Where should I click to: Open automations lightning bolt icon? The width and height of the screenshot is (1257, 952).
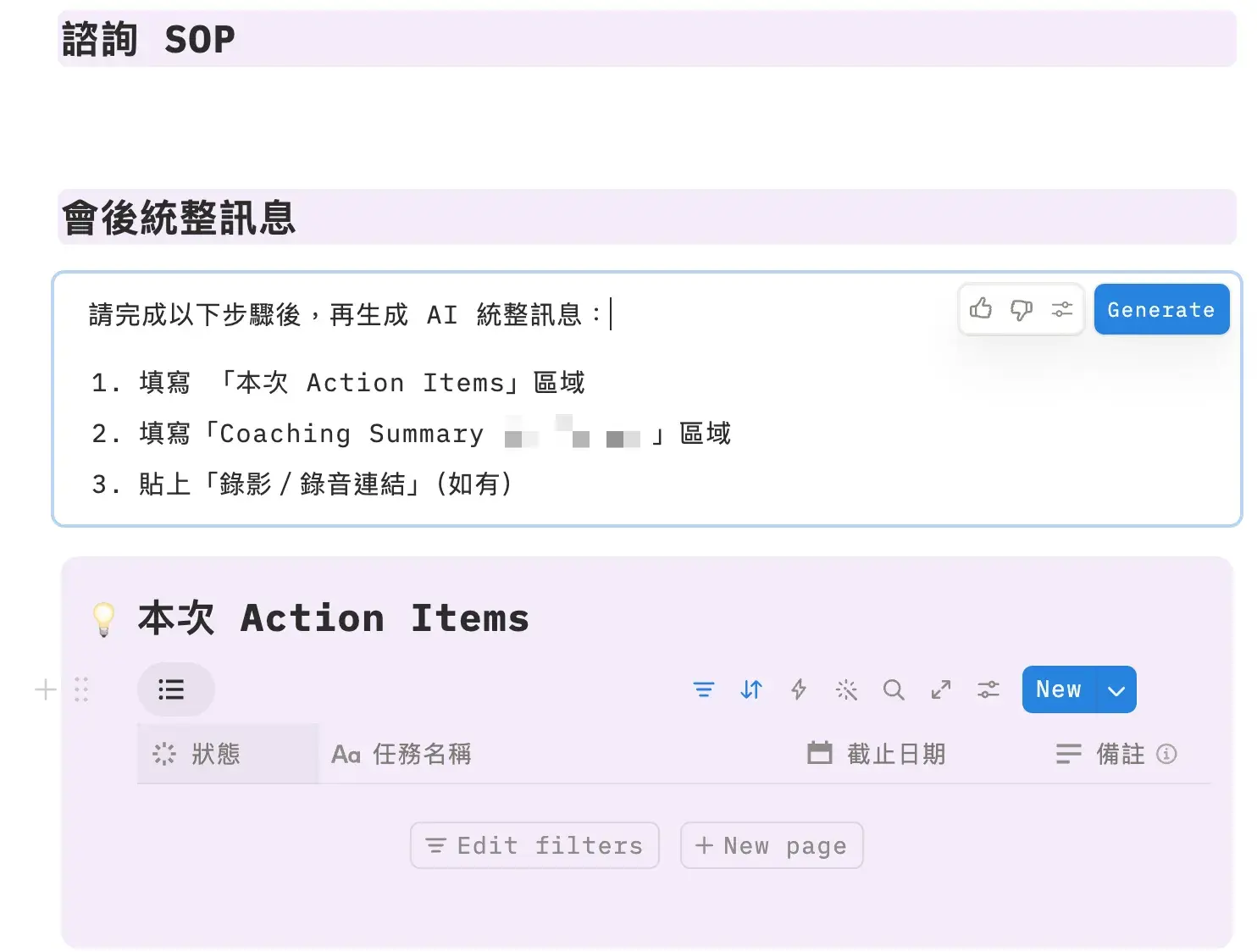point(799,689)
